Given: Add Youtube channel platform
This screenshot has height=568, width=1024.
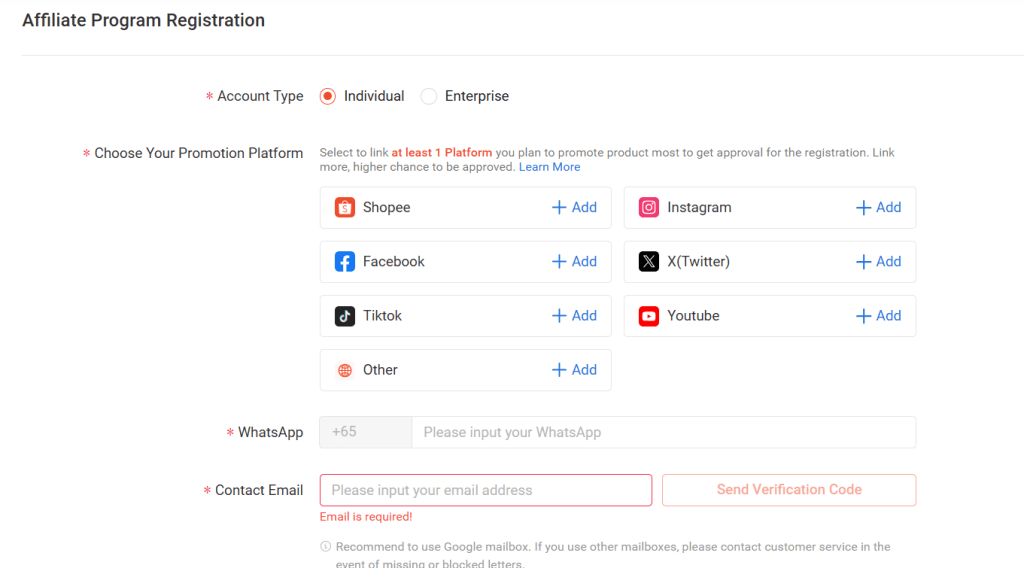Looking at the screenshot, I should (878, 316).
